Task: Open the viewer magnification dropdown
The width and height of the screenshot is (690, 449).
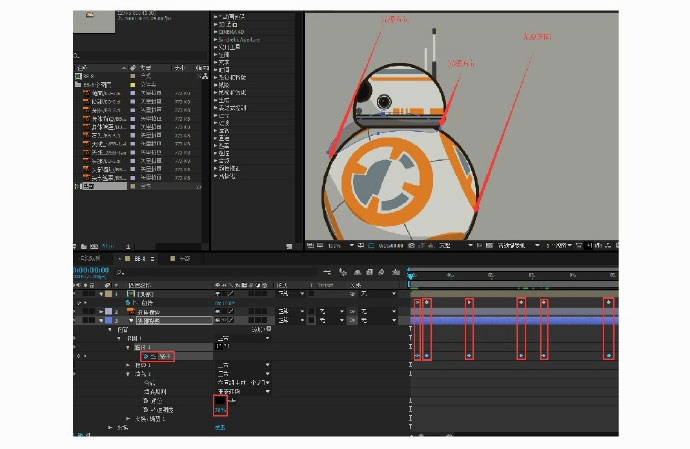Action: 341,245
